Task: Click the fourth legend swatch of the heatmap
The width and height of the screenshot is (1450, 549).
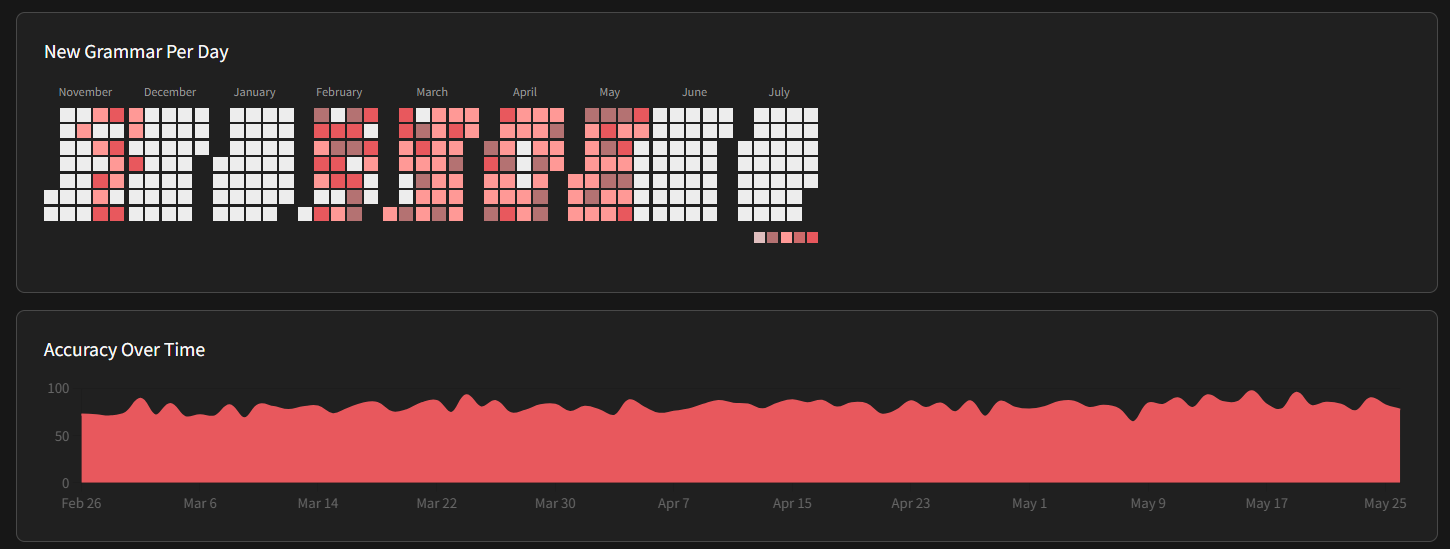Action: [799, 237]
